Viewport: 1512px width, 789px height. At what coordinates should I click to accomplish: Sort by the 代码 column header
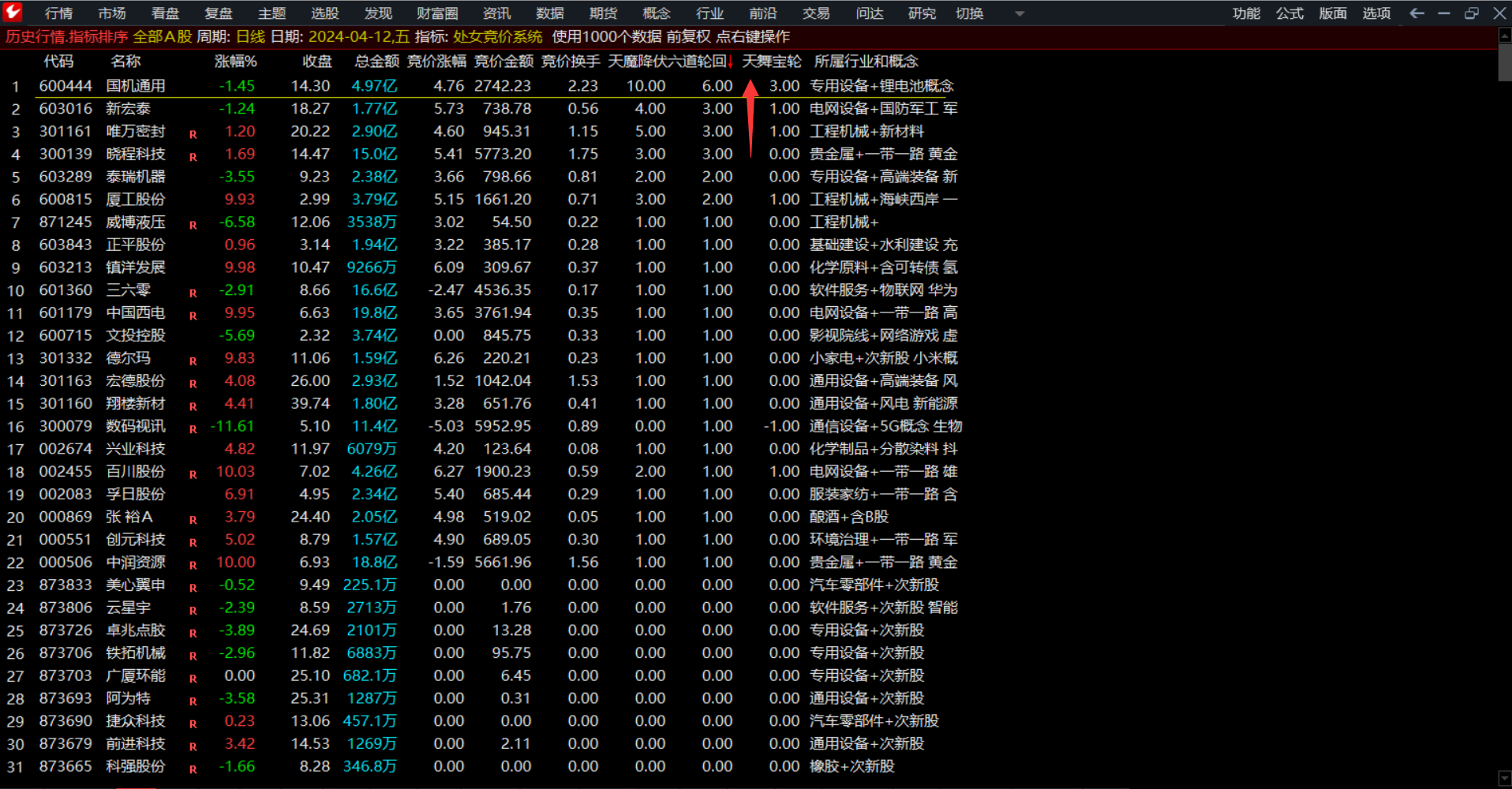click(59, 62)
